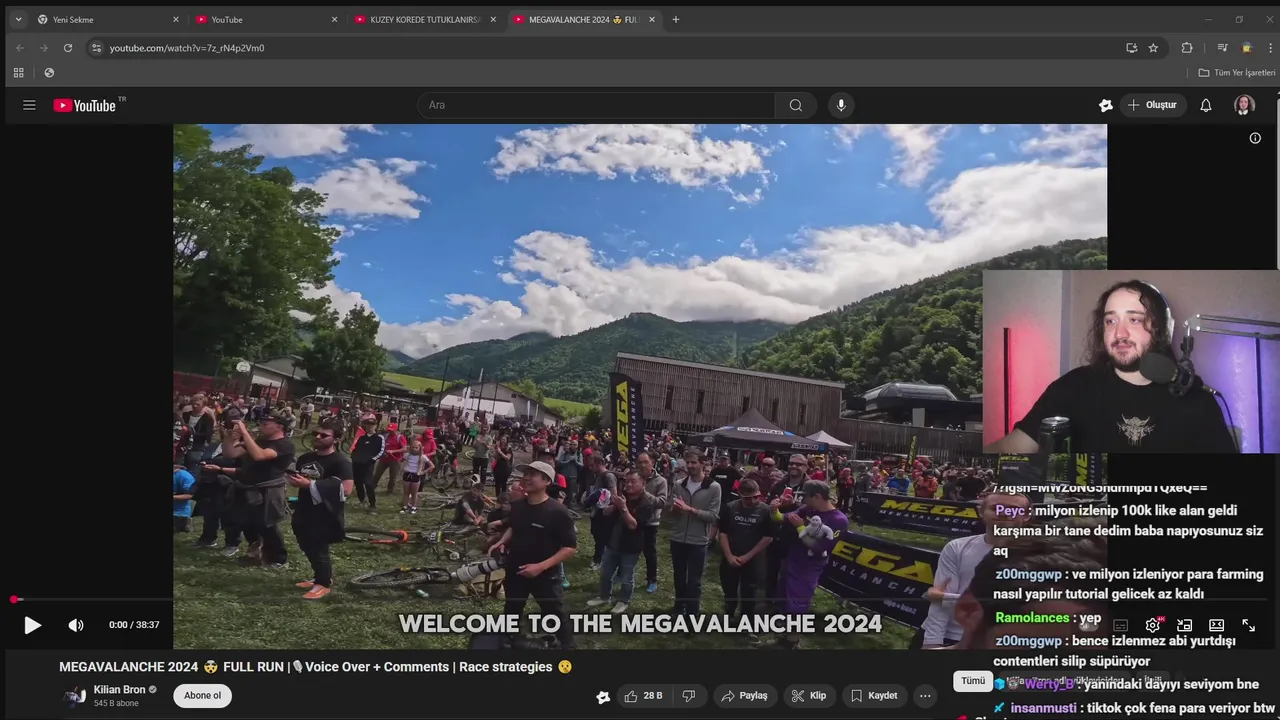The height and width of the screenshot is (720, 1280).
Task: Close the Yeni Sekme tab
Action: [x=176, y=19]
